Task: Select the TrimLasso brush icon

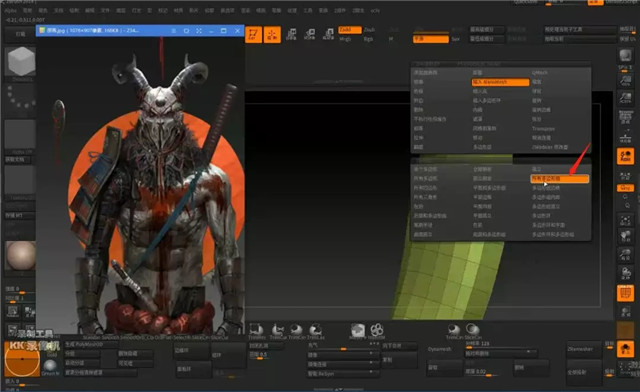Action: [x=316, y=331]
